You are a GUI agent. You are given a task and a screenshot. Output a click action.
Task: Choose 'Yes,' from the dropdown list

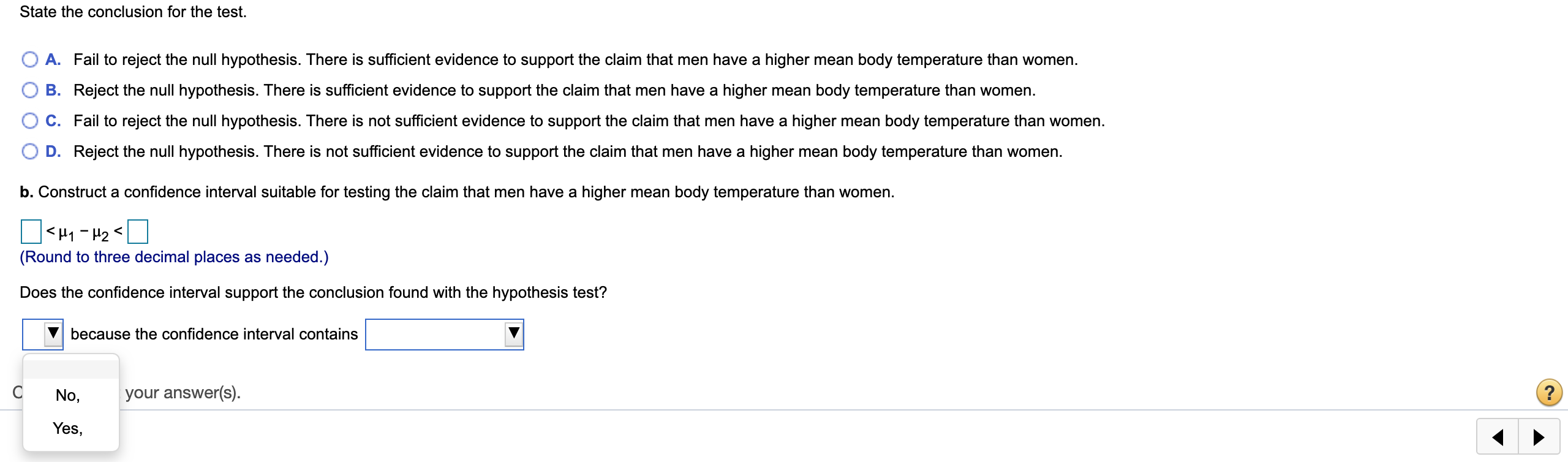coord(67,429)
